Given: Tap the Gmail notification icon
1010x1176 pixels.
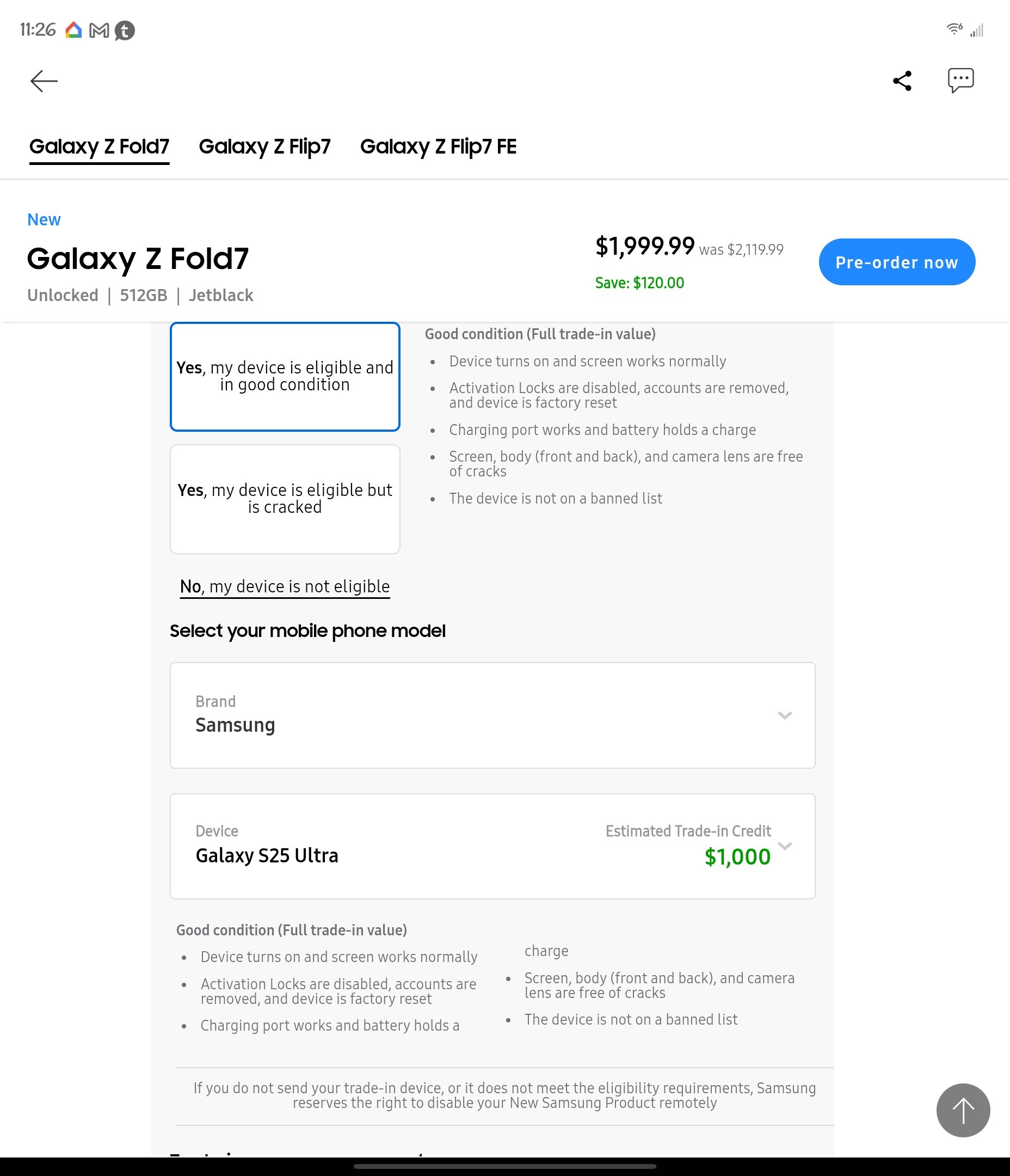Looking at the screenshot, I should coord(99,30).
